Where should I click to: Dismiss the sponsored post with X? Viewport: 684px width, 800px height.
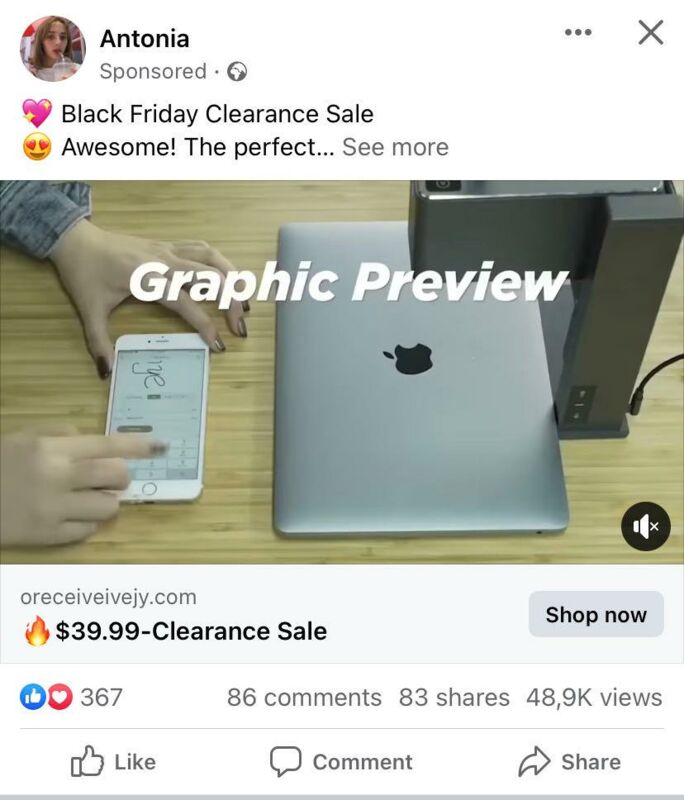(x=651, y=33)
